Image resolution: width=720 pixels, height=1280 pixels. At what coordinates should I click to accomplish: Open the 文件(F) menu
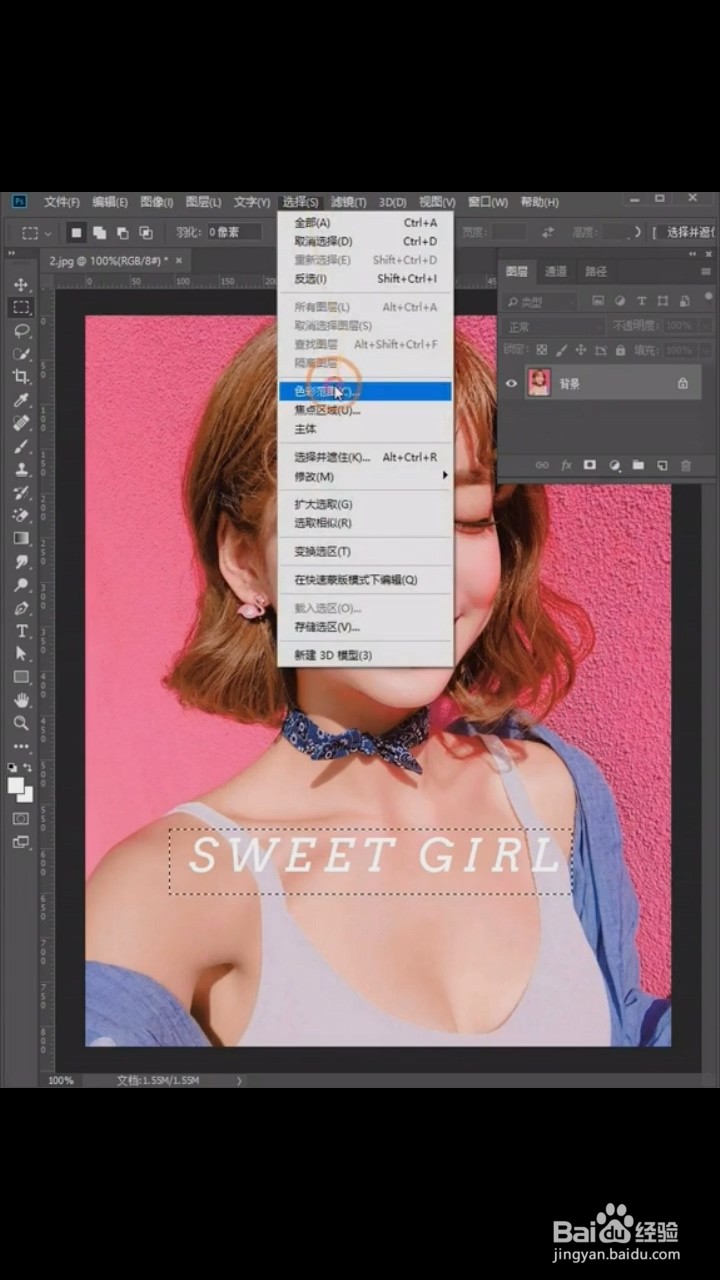tap(61, 202)
